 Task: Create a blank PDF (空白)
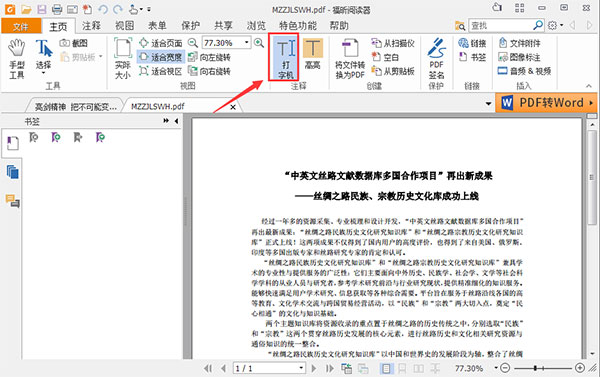pos(386,57)
